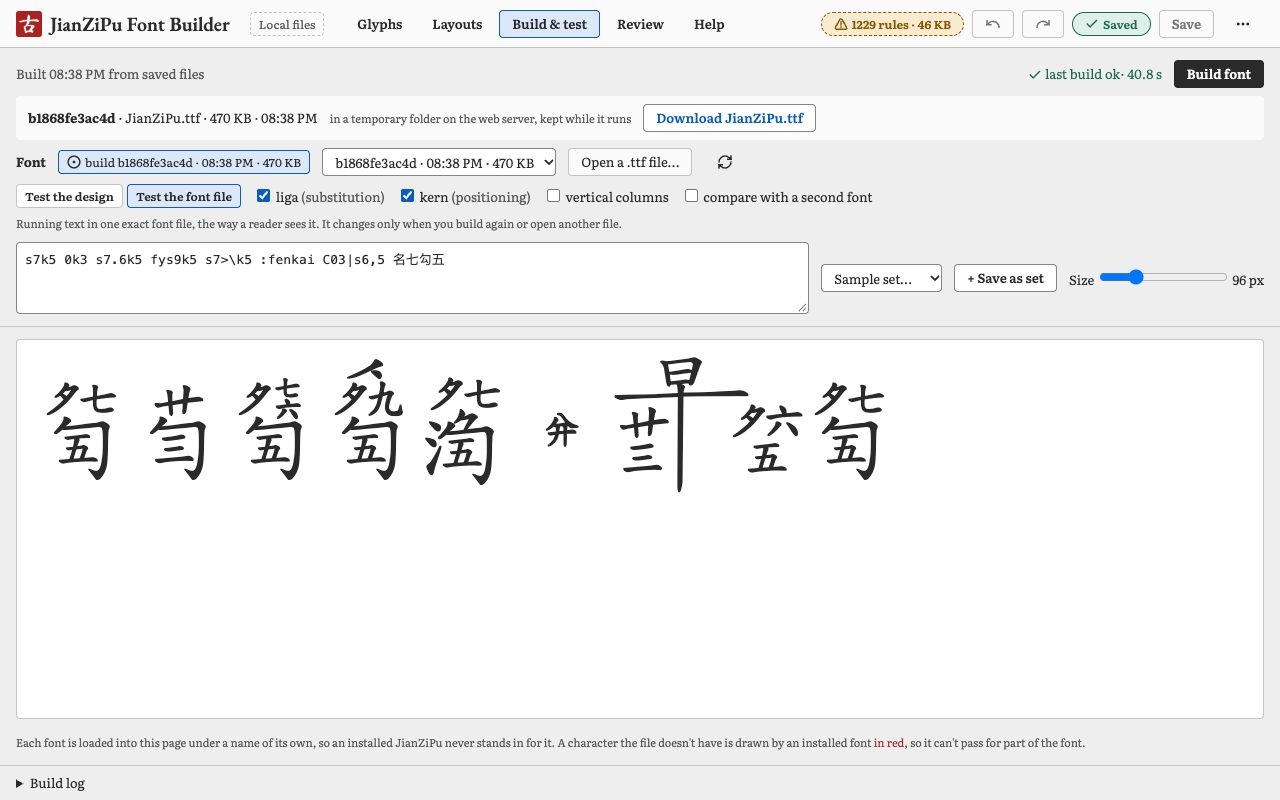Open the Glyphs tab
Image resolution: width=1280 pixels, height=800 pixels.
pyautogui.click(x=380, y=24)
